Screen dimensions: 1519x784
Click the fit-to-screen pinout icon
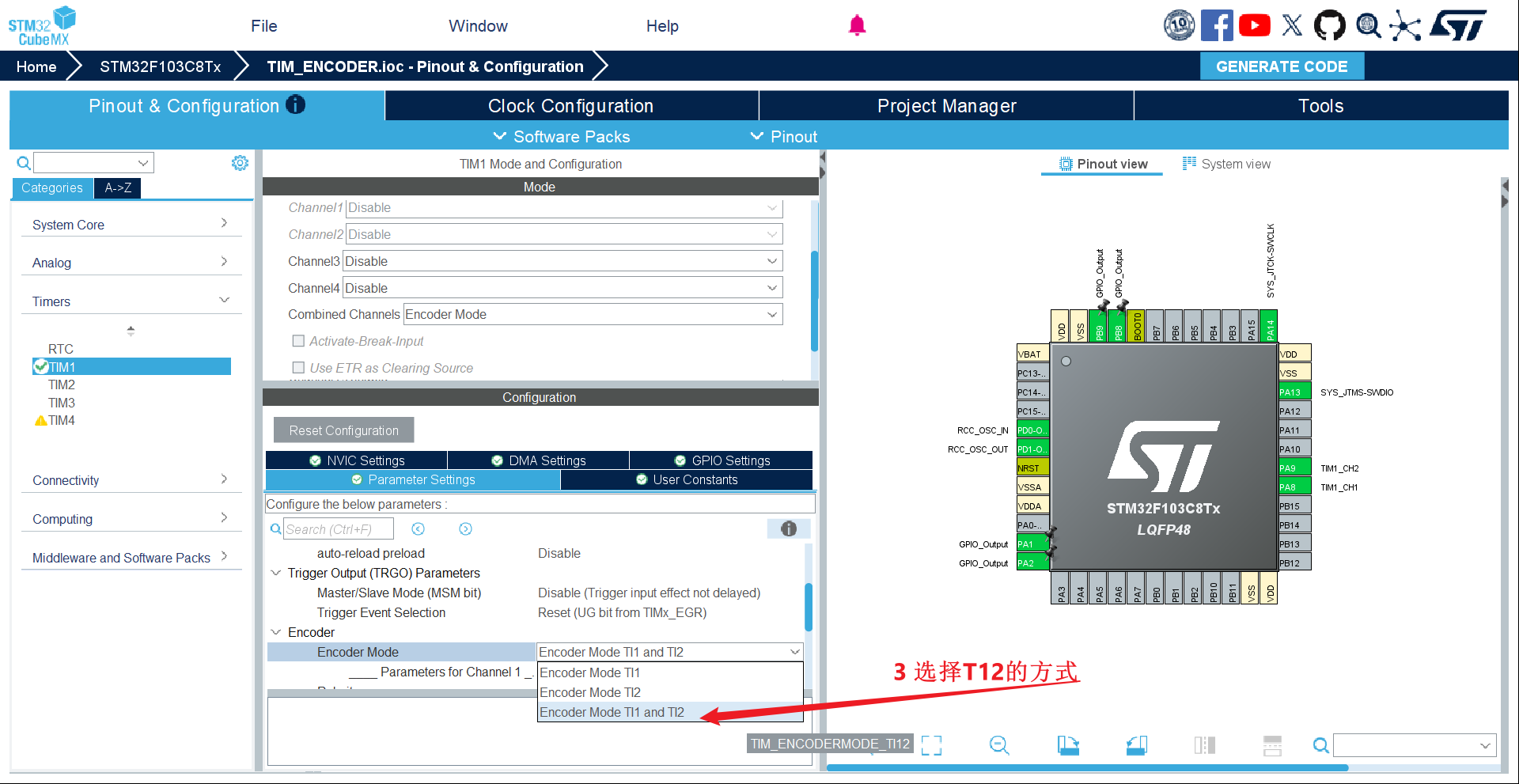pos(932,745)
